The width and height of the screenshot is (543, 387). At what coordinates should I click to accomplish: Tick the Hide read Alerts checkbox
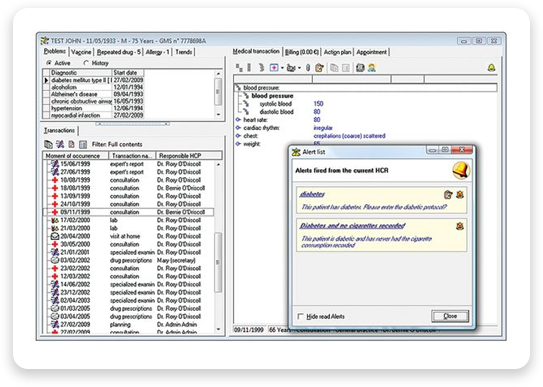click(300, 316)
